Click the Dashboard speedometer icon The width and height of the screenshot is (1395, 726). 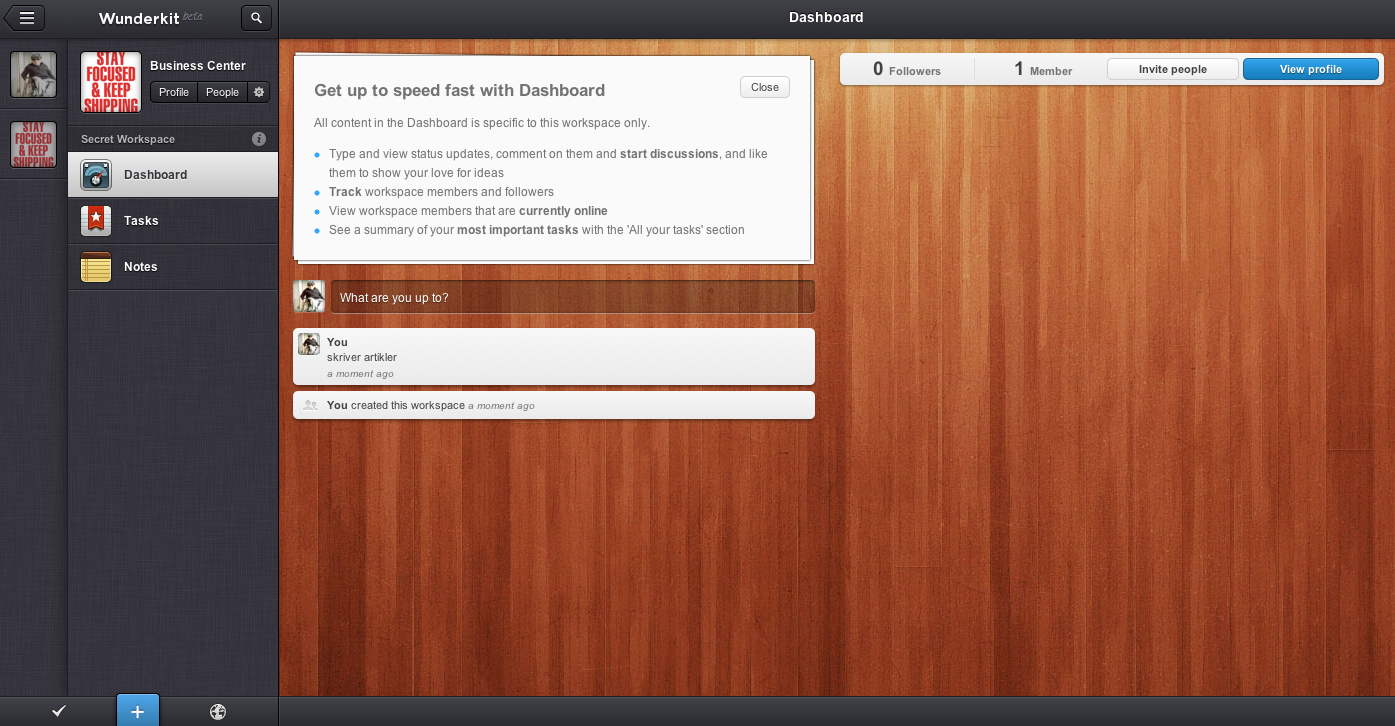coord(96,175)
